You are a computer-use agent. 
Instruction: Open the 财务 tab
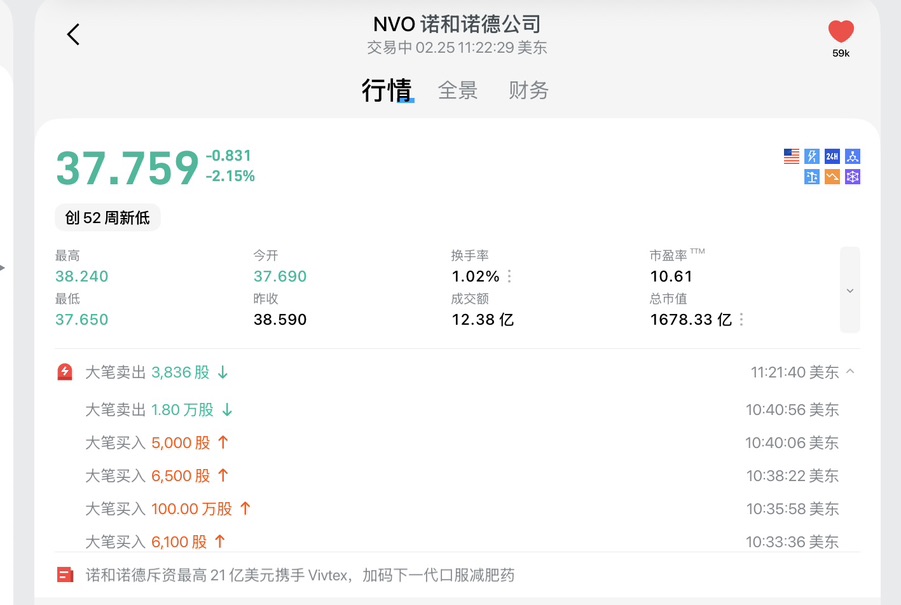click(528, 91)
